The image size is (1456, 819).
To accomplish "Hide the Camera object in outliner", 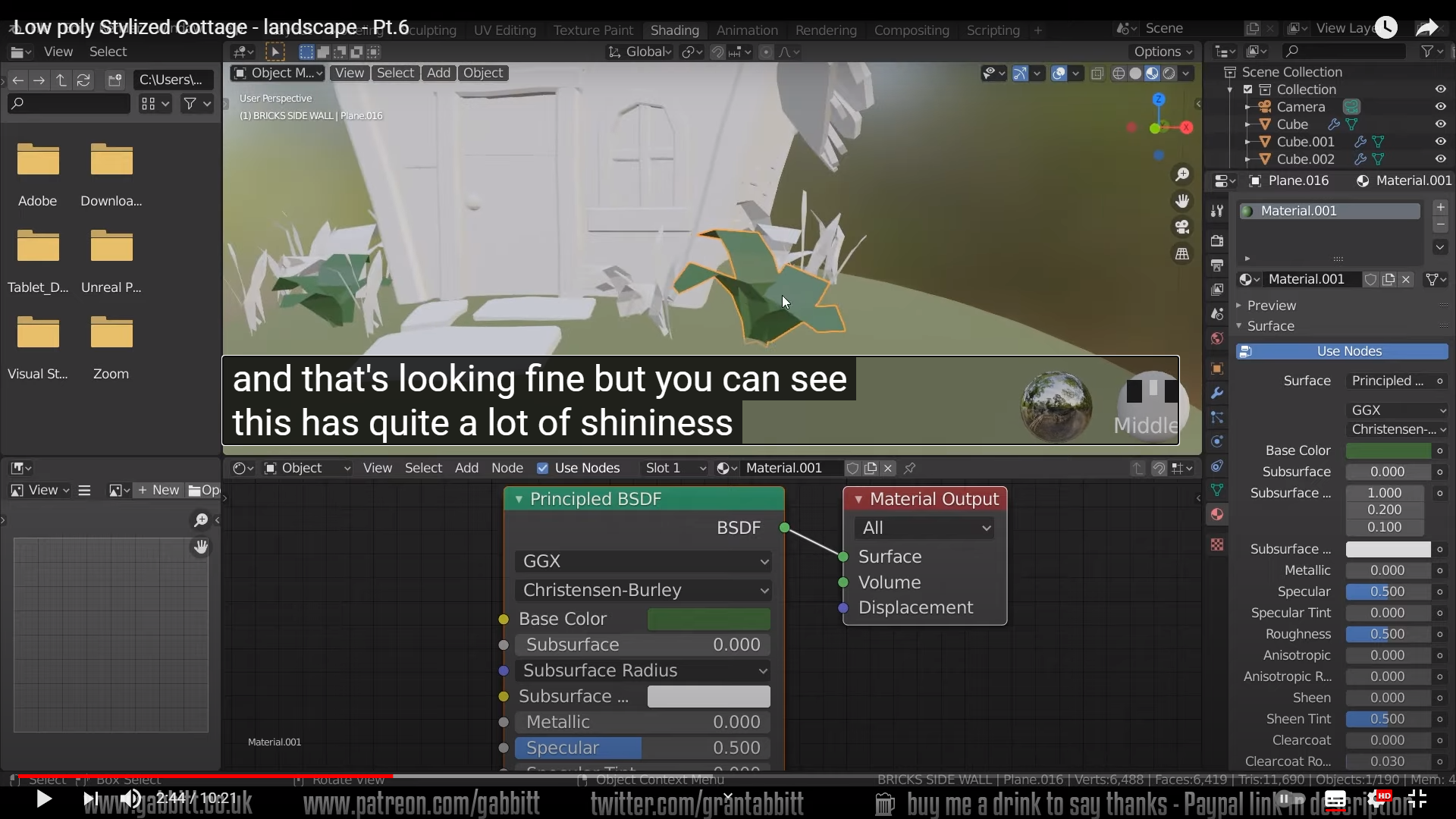I will (x=1440, y=107).
